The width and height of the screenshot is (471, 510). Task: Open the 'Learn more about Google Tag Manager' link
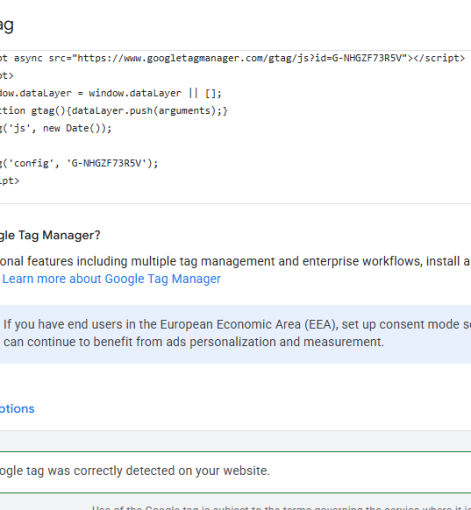111,279
